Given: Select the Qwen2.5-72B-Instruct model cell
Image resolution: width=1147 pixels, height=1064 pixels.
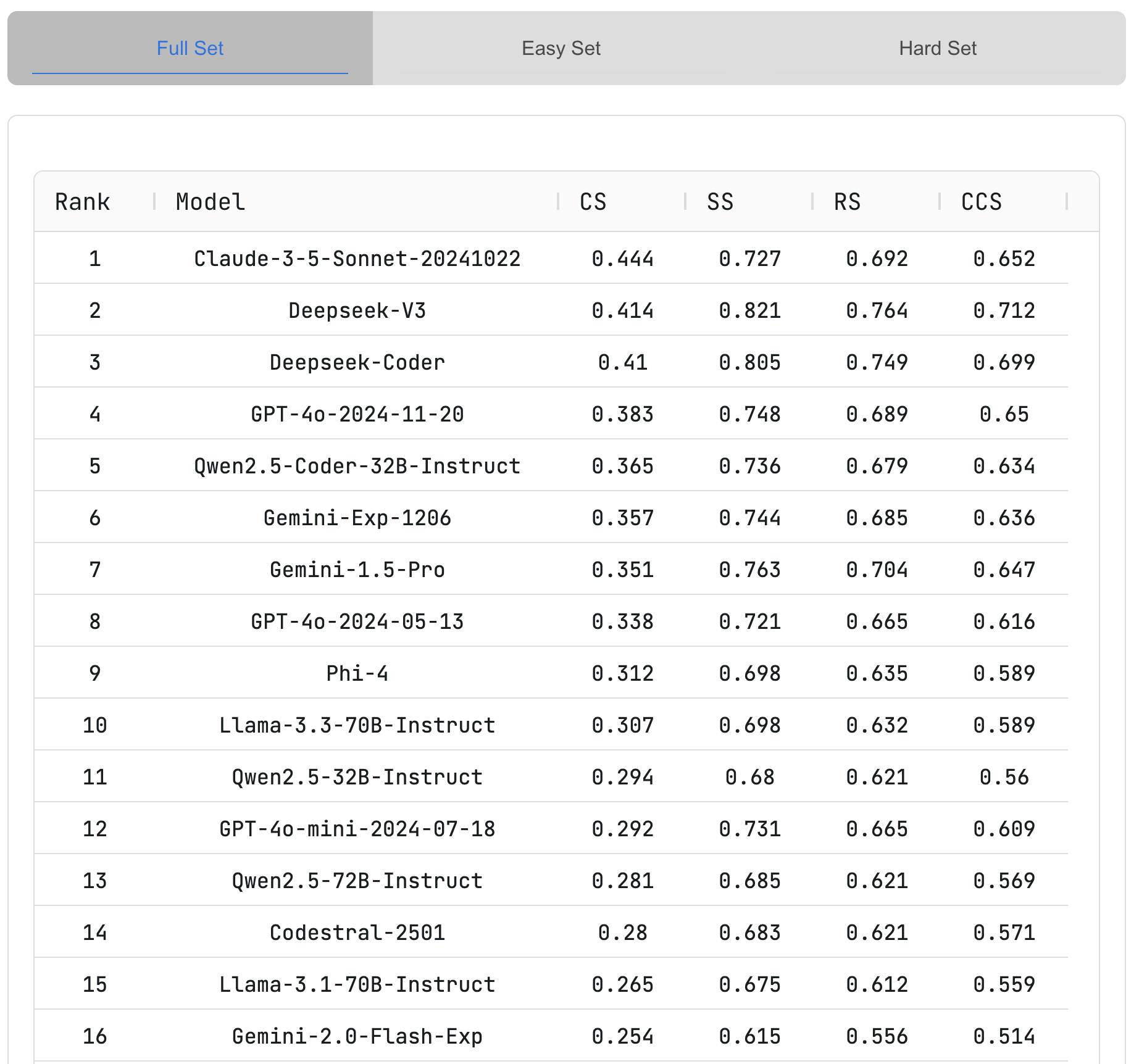Looking at the screenshot, I should pos(357,881).
